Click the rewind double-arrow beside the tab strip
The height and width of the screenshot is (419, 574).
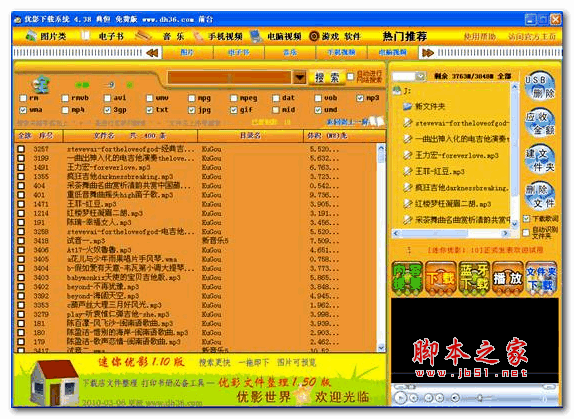pyautogui.click(x=152, y=53)
